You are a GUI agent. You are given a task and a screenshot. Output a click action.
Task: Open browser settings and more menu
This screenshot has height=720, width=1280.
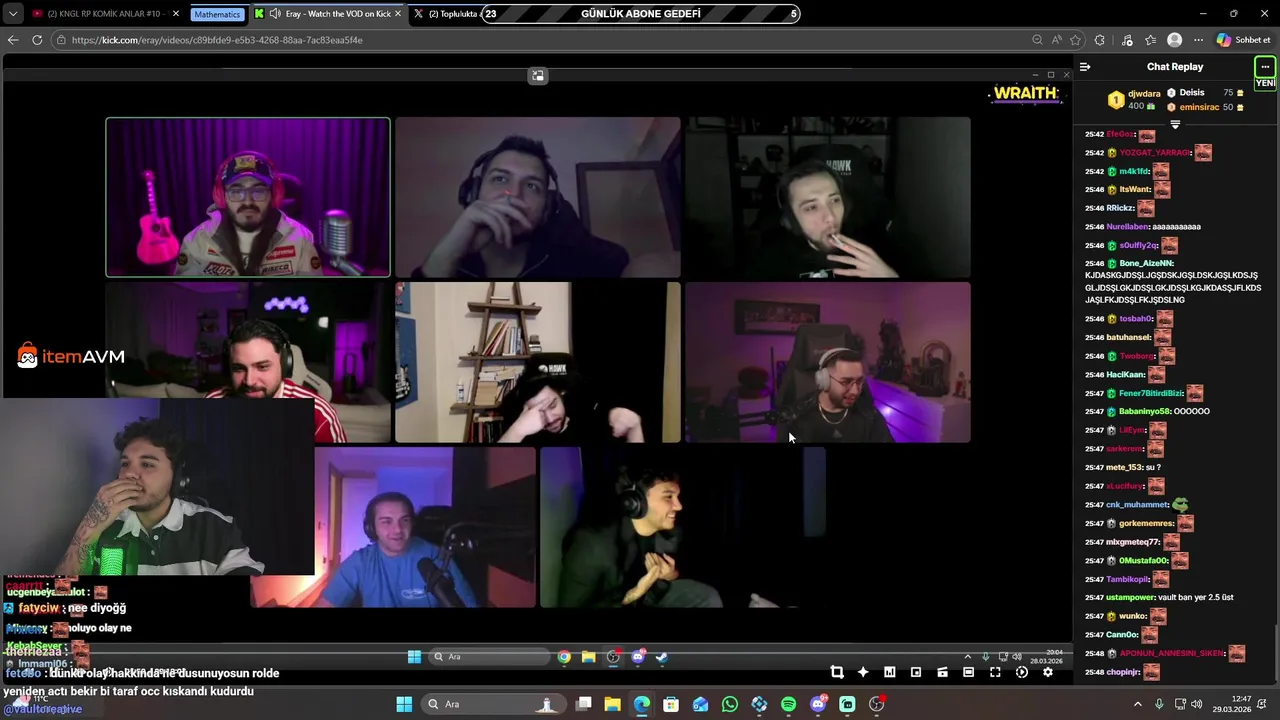pyautogui.click(x=1198, y=40)
